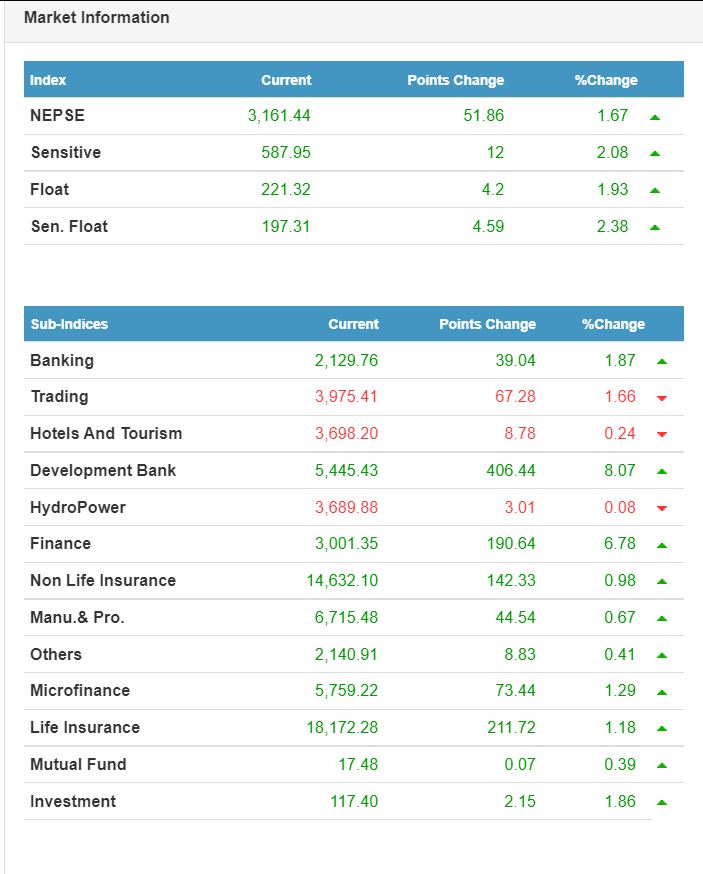Open the Life Insurance sub-index
The height and width of the screenshot is (874, 703).
(x=85, y=727)
